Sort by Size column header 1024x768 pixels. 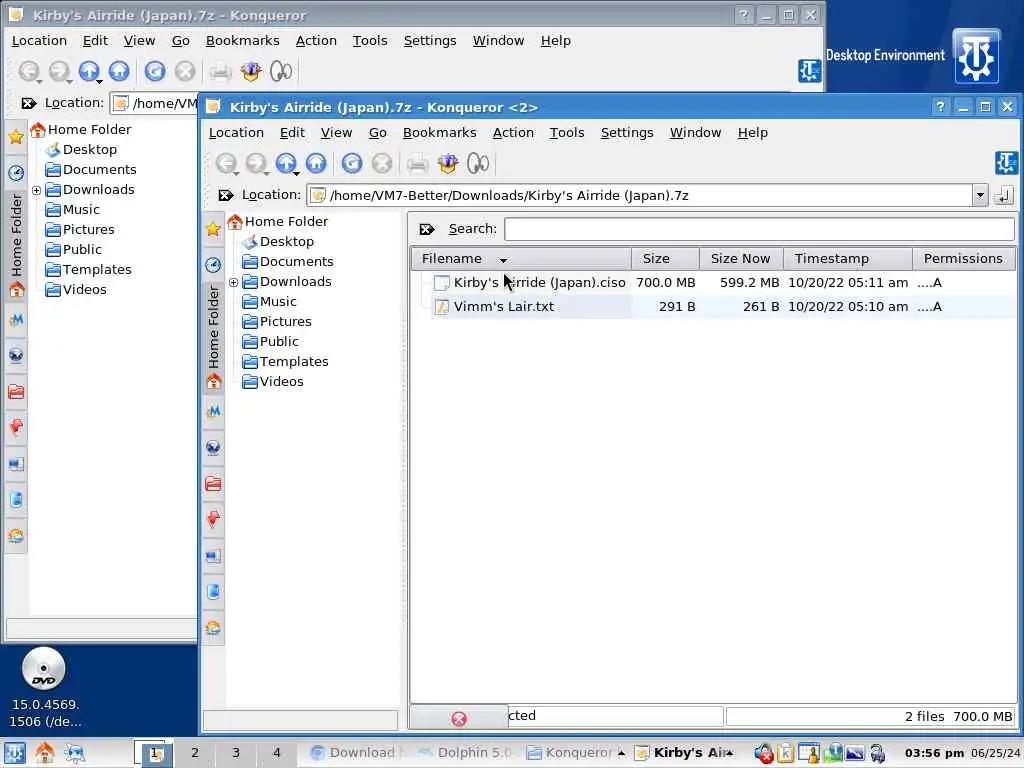pos(665,259)
